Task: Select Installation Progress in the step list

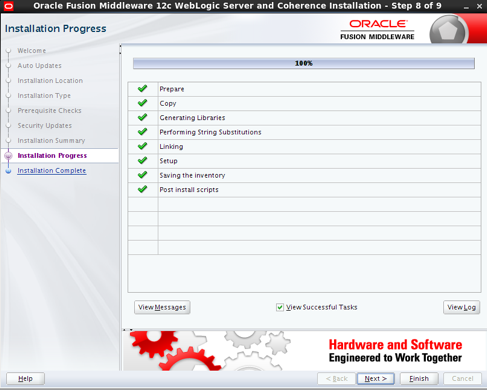Action: coord(52,156)
